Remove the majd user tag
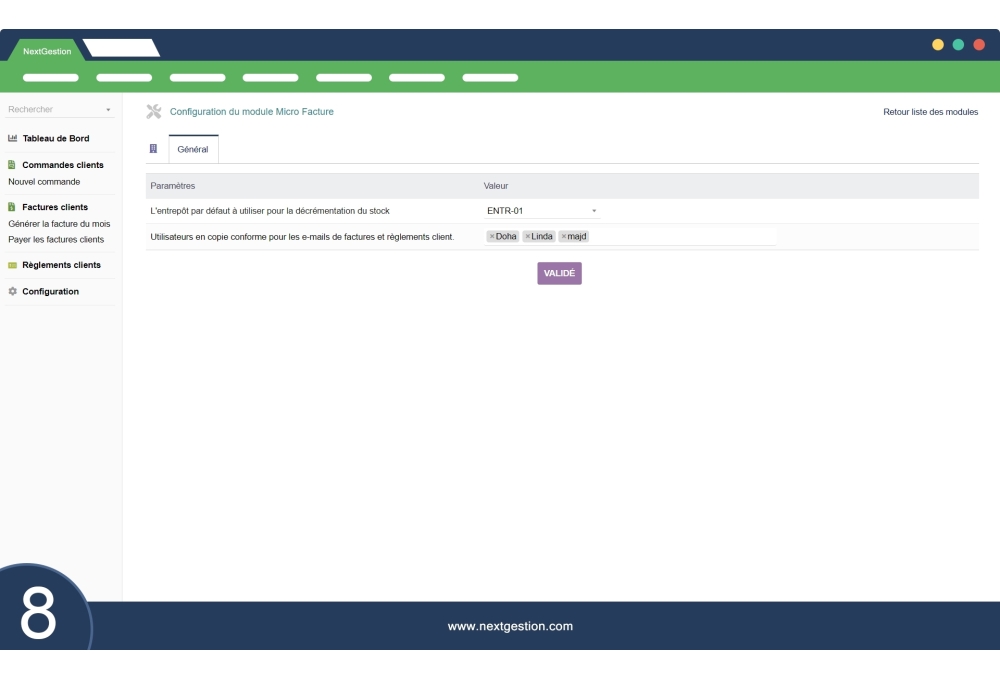This screenshot has height=679, width=1000. (564, 237)
